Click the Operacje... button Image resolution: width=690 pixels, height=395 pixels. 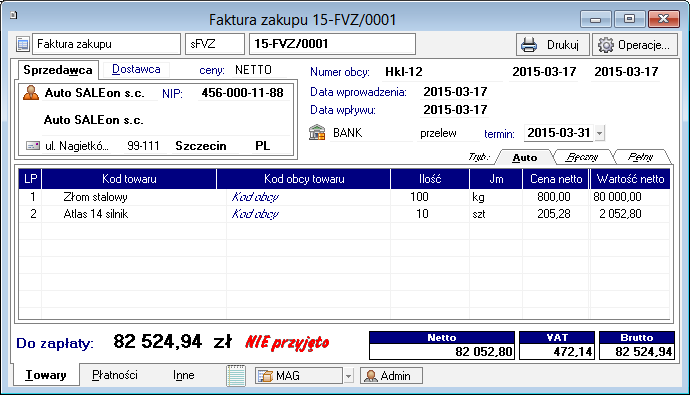[635, 45]
